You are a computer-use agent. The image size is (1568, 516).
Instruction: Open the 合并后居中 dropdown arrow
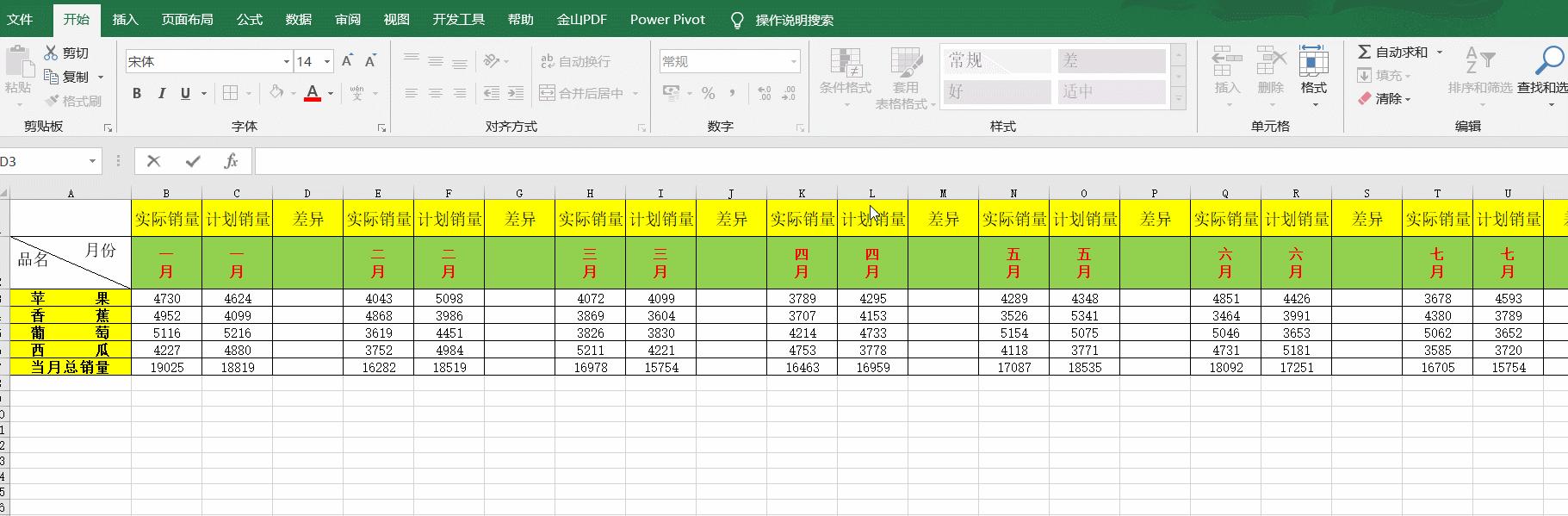click(635, 93)
